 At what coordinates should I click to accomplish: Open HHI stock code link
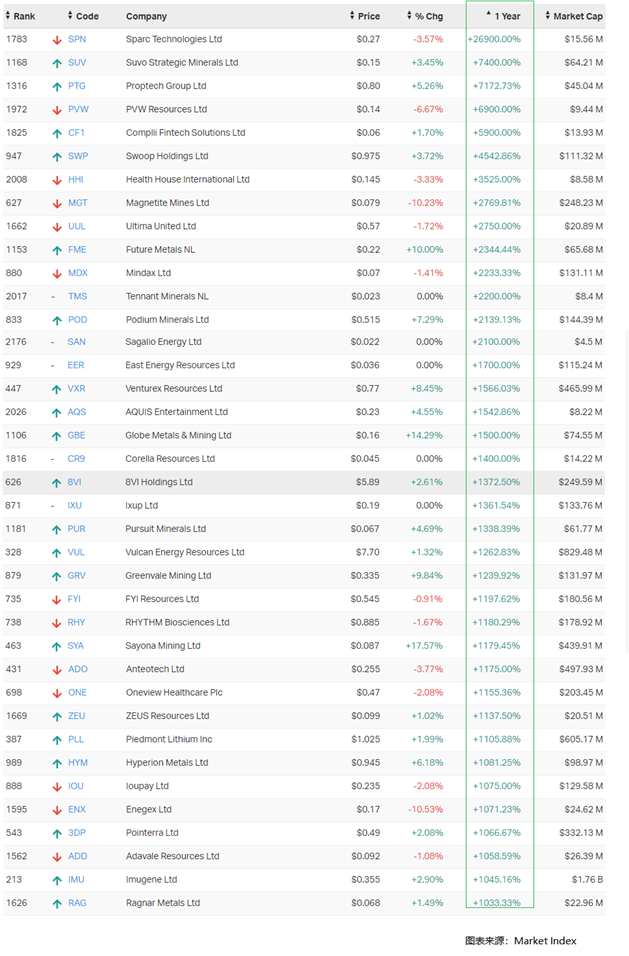point(76,179)
